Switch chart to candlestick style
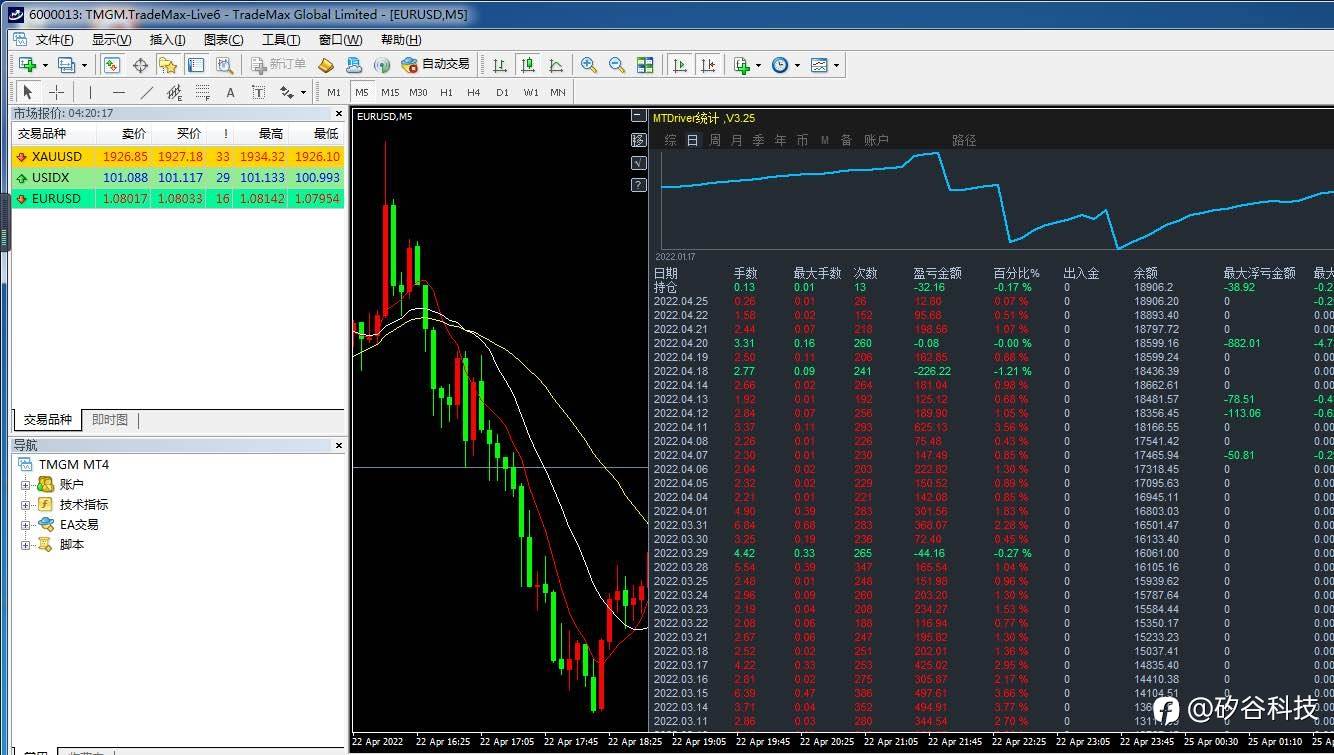 click(528, 65)
